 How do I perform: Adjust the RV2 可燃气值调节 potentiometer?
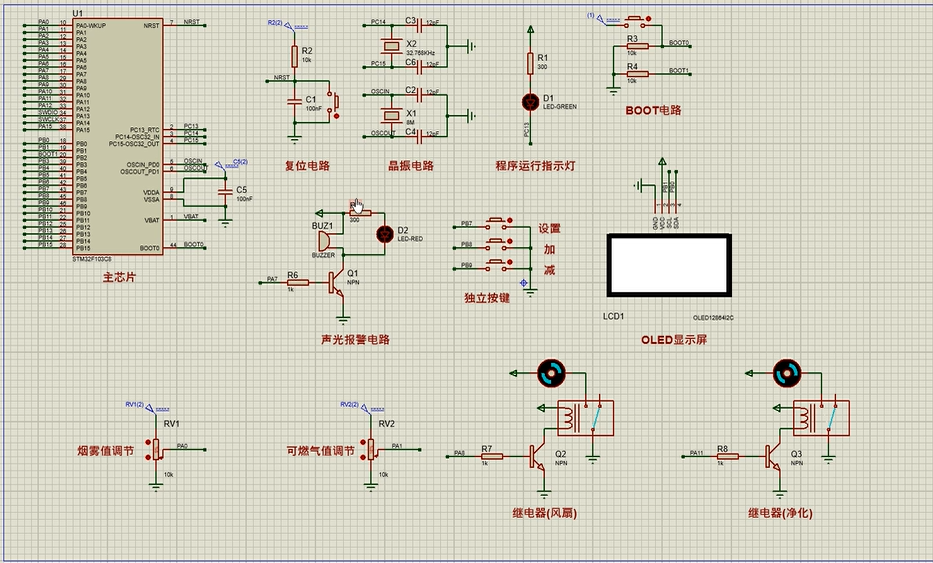coord(371,449)
